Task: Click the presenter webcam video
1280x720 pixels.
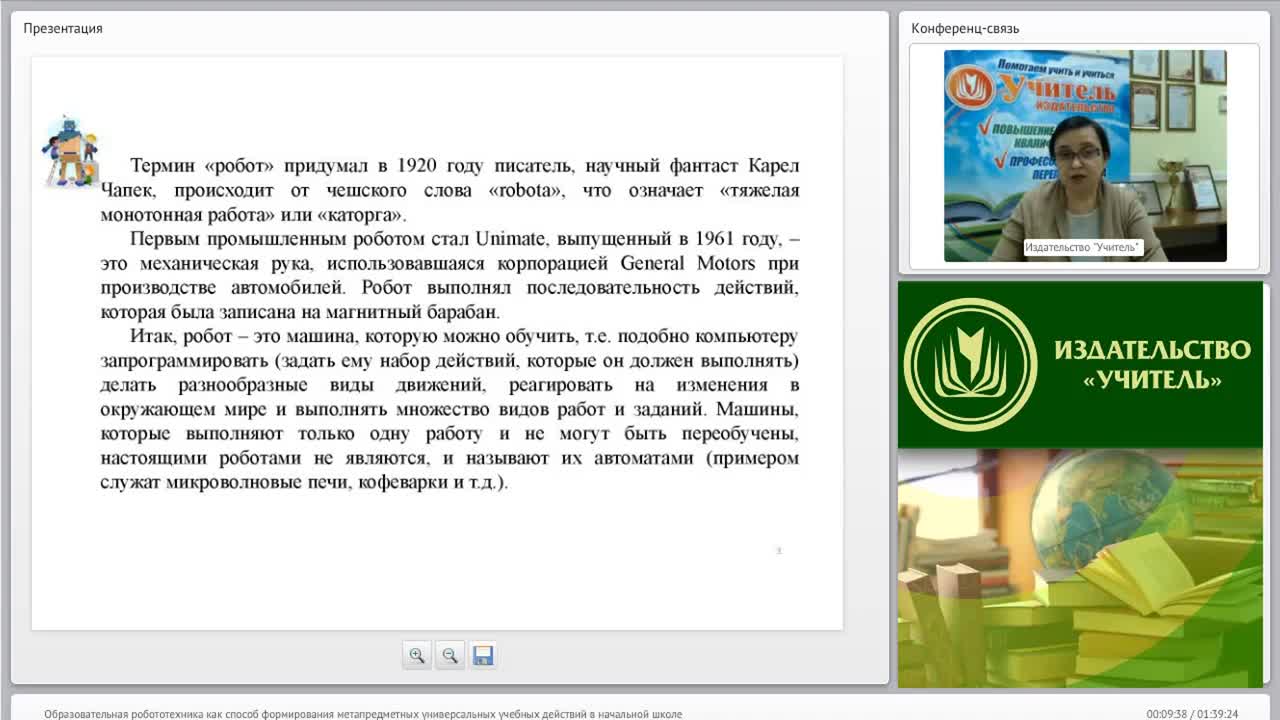Action: (x=1085, y=156)
